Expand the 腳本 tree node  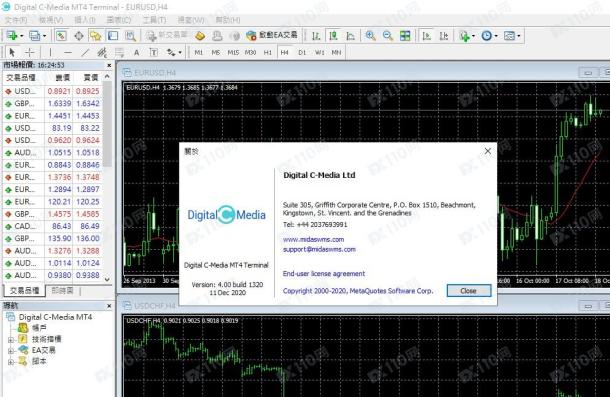(11, 362)
